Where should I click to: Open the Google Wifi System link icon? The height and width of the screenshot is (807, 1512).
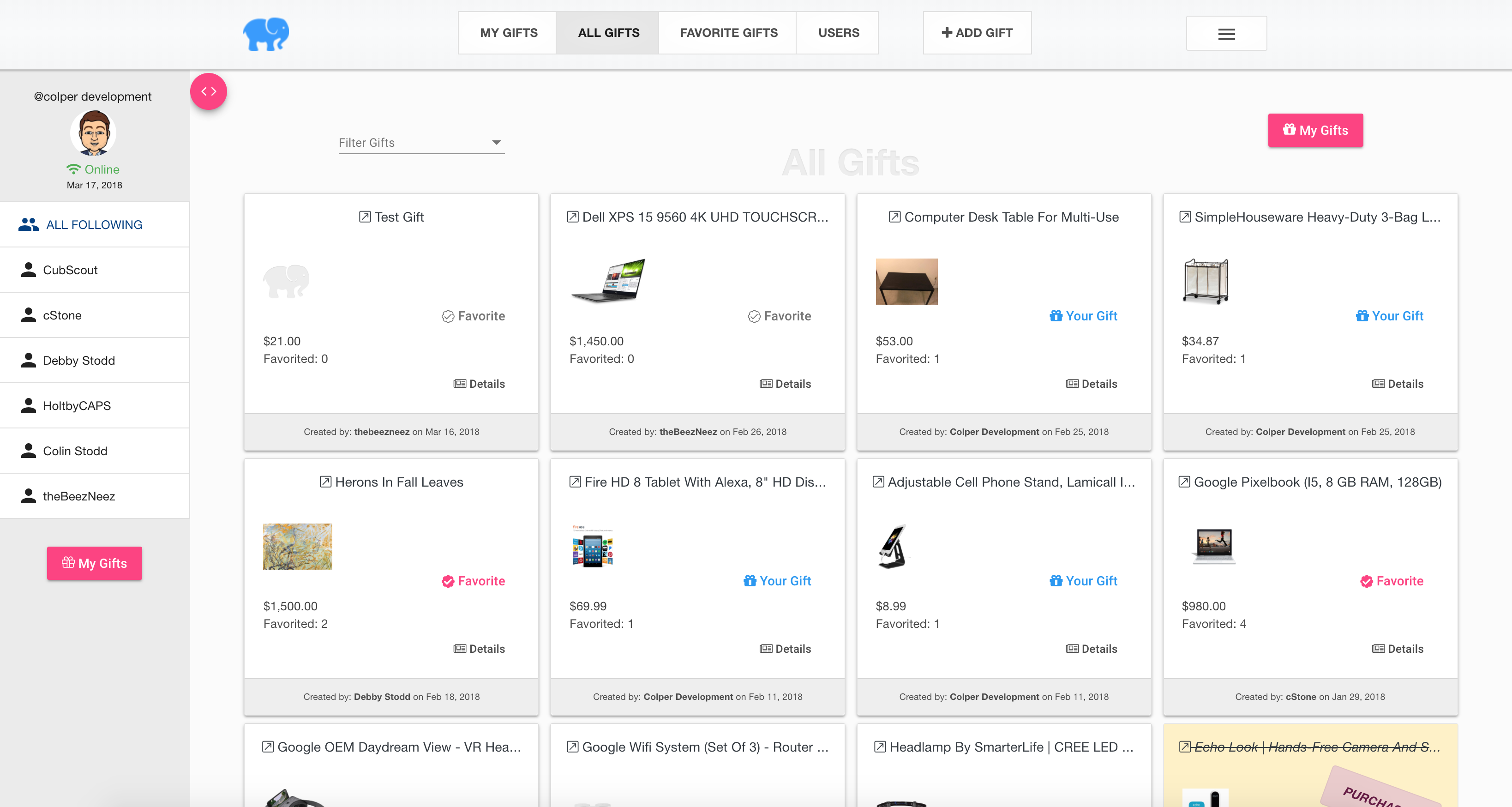pyautogui.click(x=572, y=747)
